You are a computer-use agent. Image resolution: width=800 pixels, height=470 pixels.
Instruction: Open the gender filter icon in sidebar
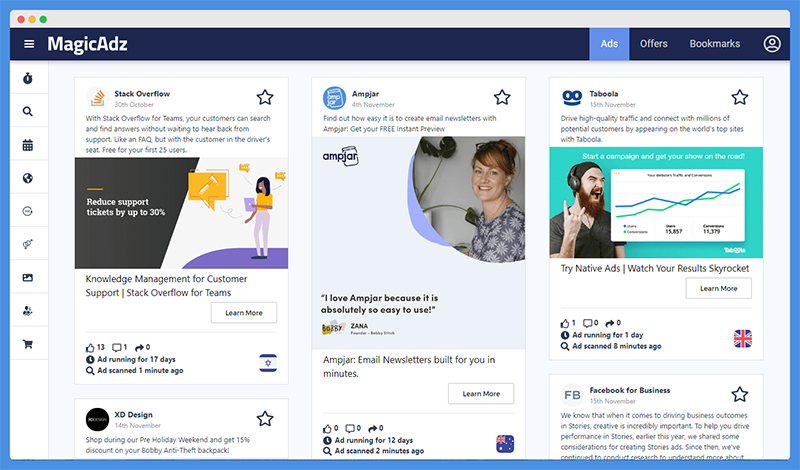coord(28,244)
